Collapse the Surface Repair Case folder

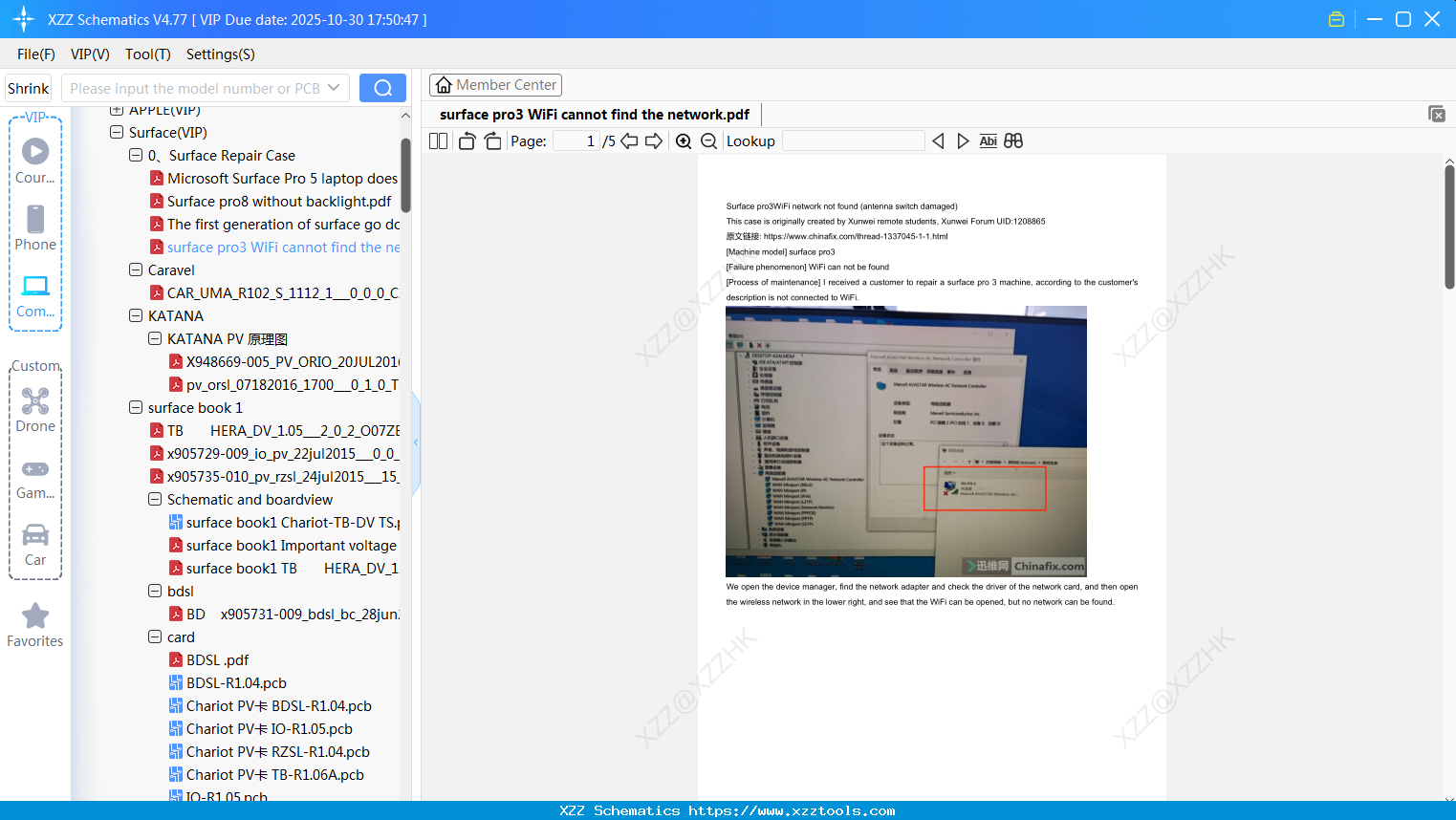[136, 155]
